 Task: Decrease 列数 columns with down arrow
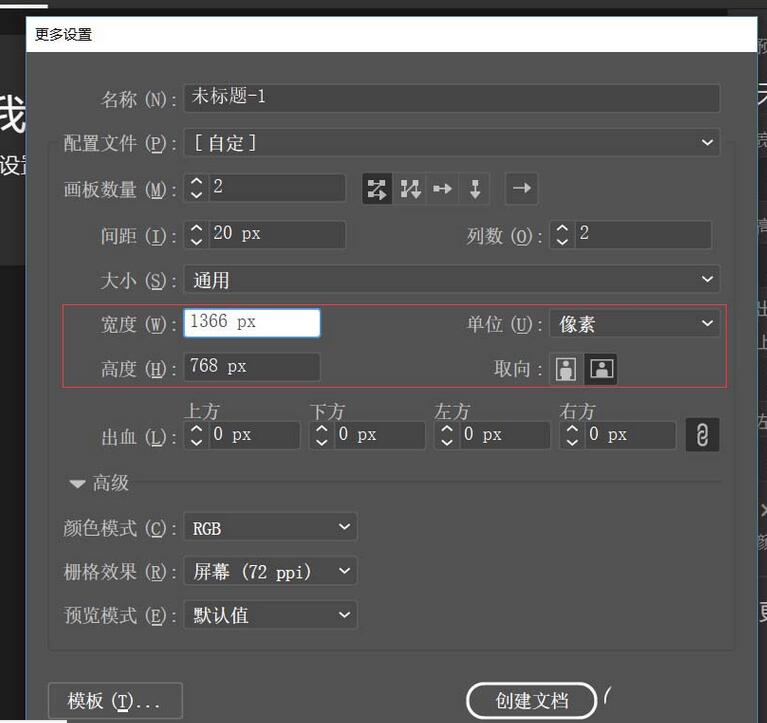click(x=563, y=241)
